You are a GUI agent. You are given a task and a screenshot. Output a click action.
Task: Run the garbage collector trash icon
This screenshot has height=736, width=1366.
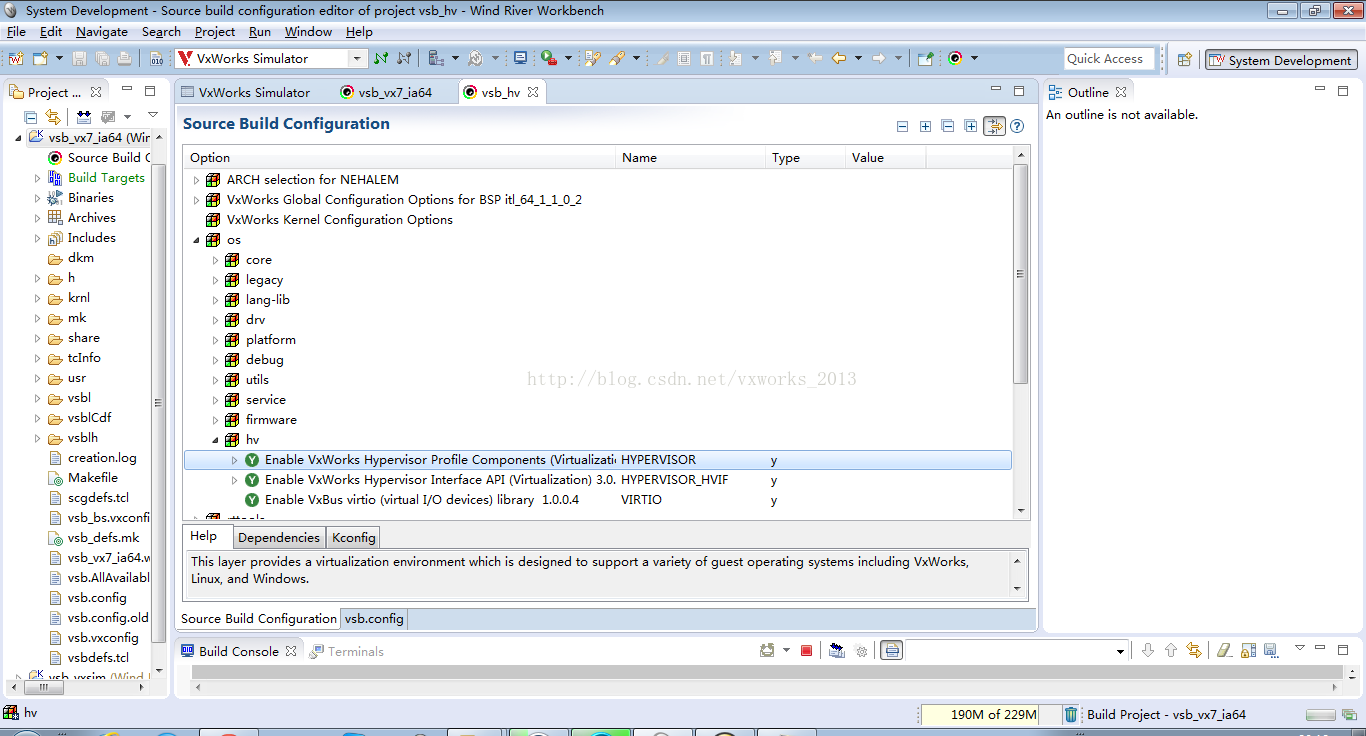point(1071,714)
